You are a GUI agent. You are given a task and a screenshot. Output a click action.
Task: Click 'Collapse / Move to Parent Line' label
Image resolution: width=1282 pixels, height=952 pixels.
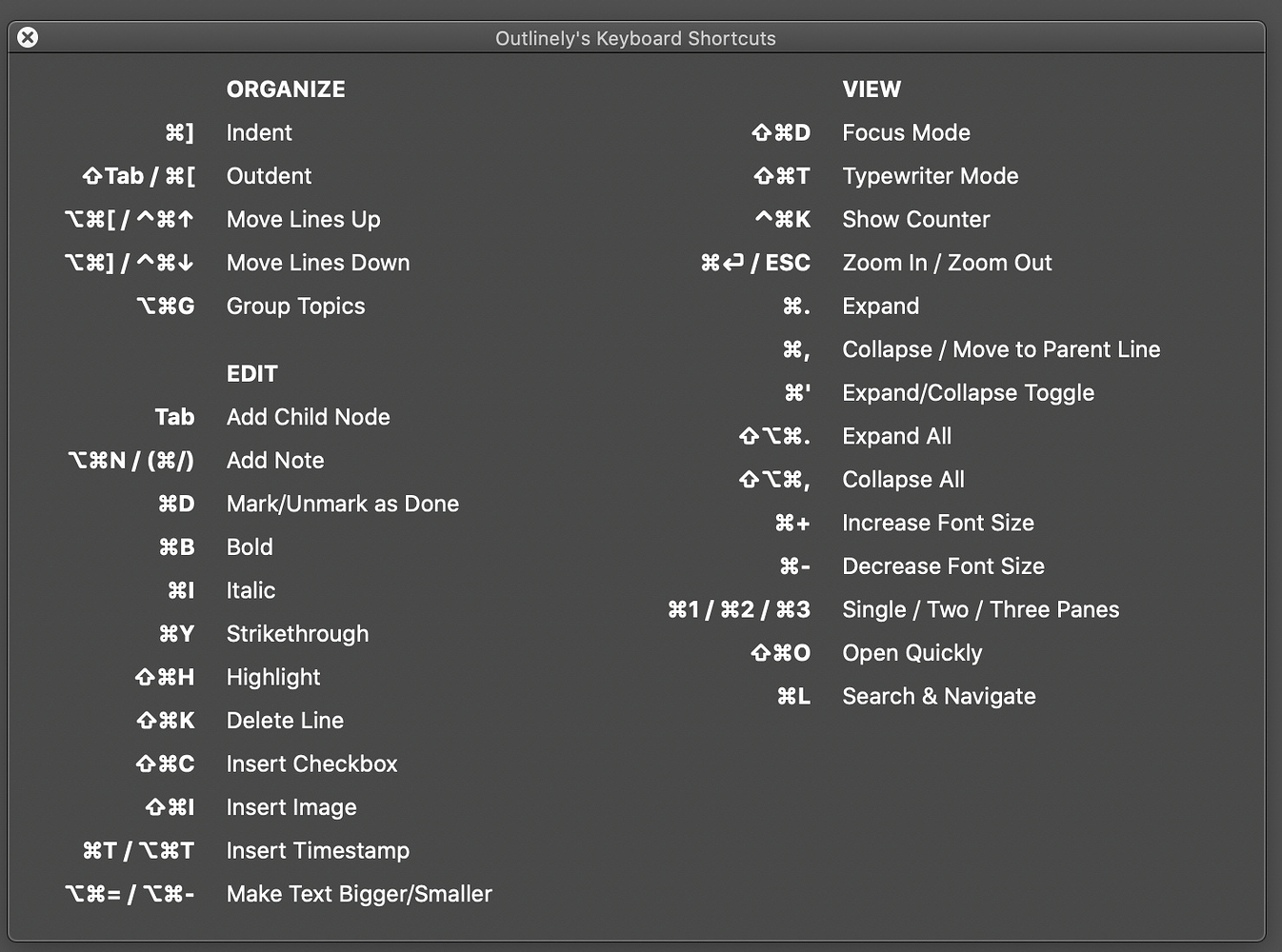(x=1001, y=349)
